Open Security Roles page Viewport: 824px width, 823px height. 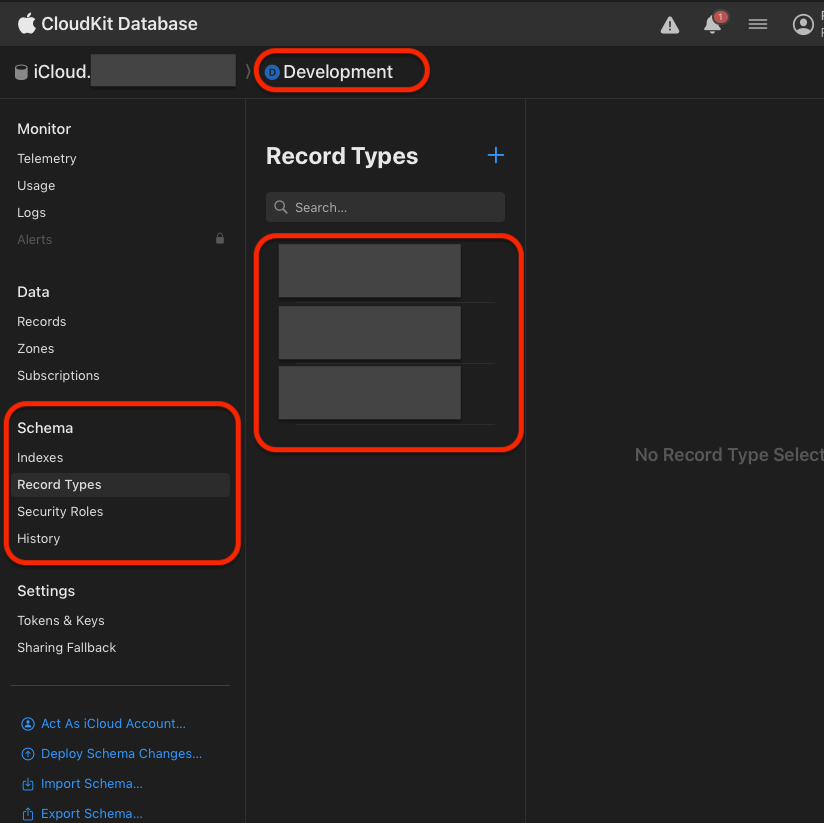pyautogui.click(x=60, y=512)
